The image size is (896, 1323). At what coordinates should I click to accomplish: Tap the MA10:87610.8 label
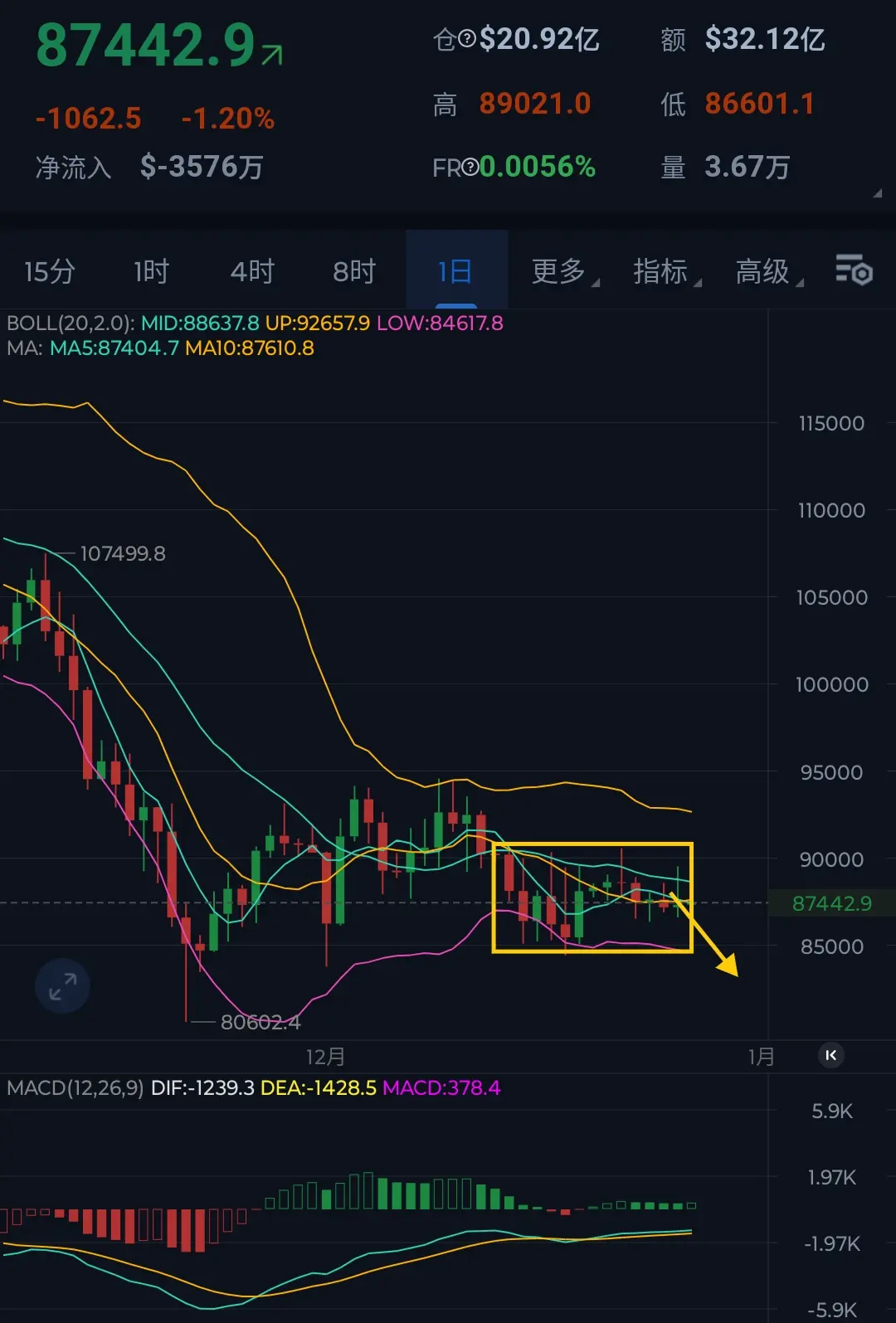(x=250, y=348)
